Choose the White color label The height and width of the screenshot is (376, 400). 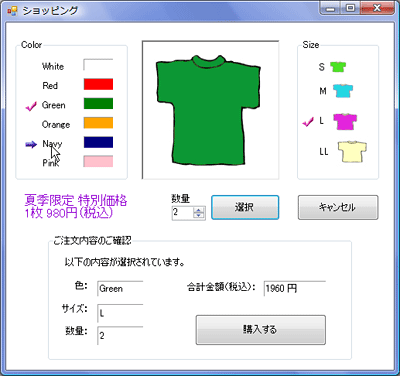[x=53, y=66]
